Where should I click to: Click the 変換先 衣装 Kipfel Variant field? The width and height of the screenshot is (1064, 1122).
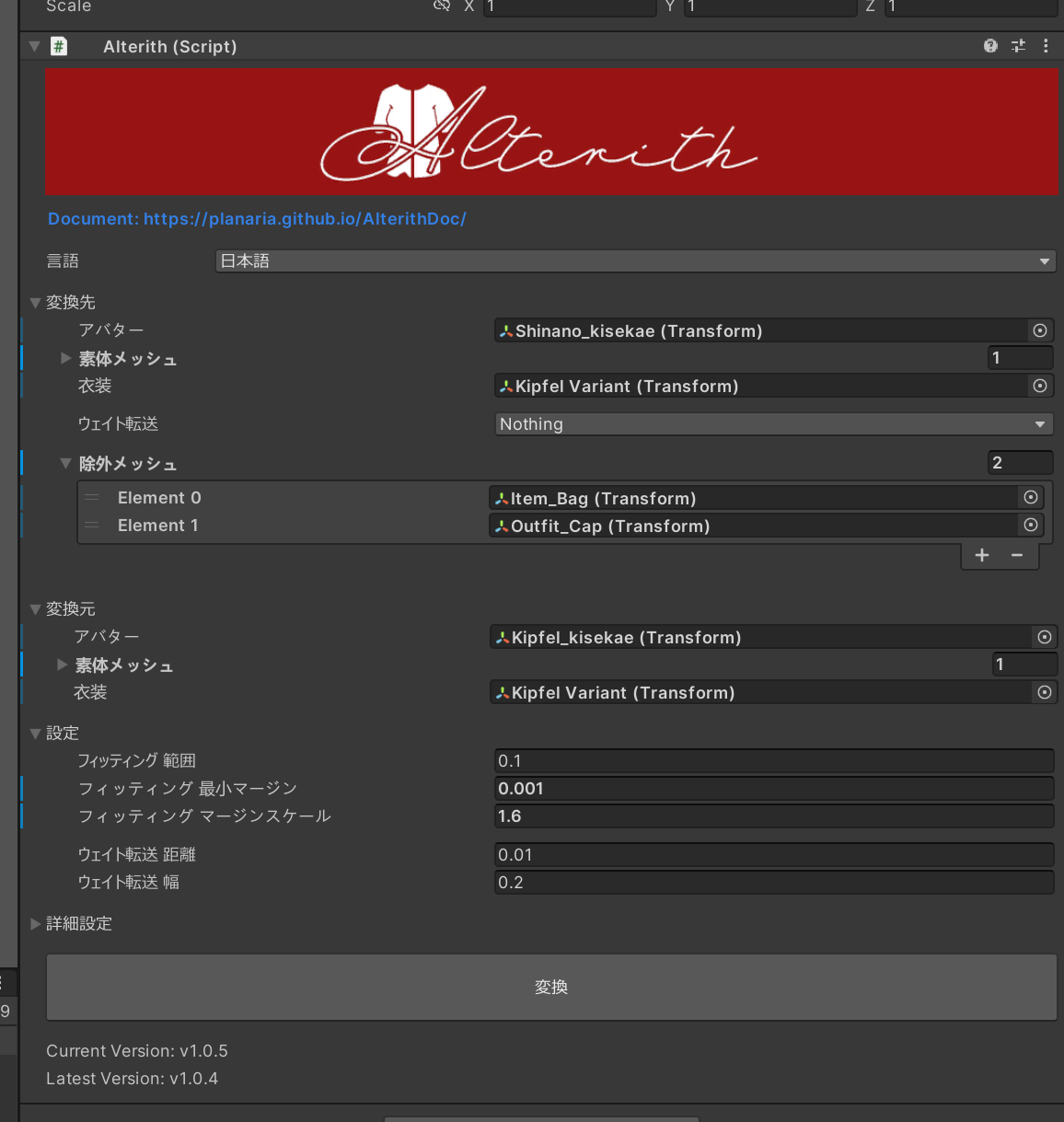point(761,386)
